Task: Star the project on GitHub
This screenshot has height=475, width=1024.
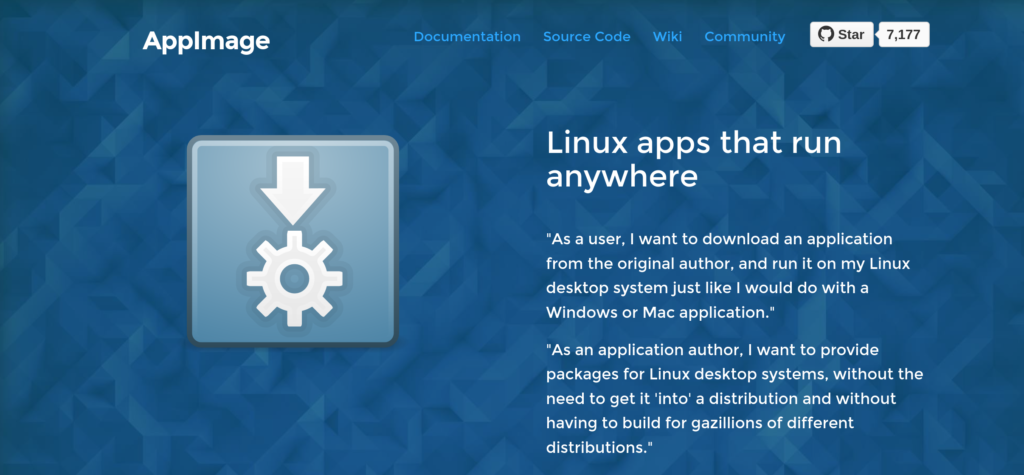Action: coord(842,35)
